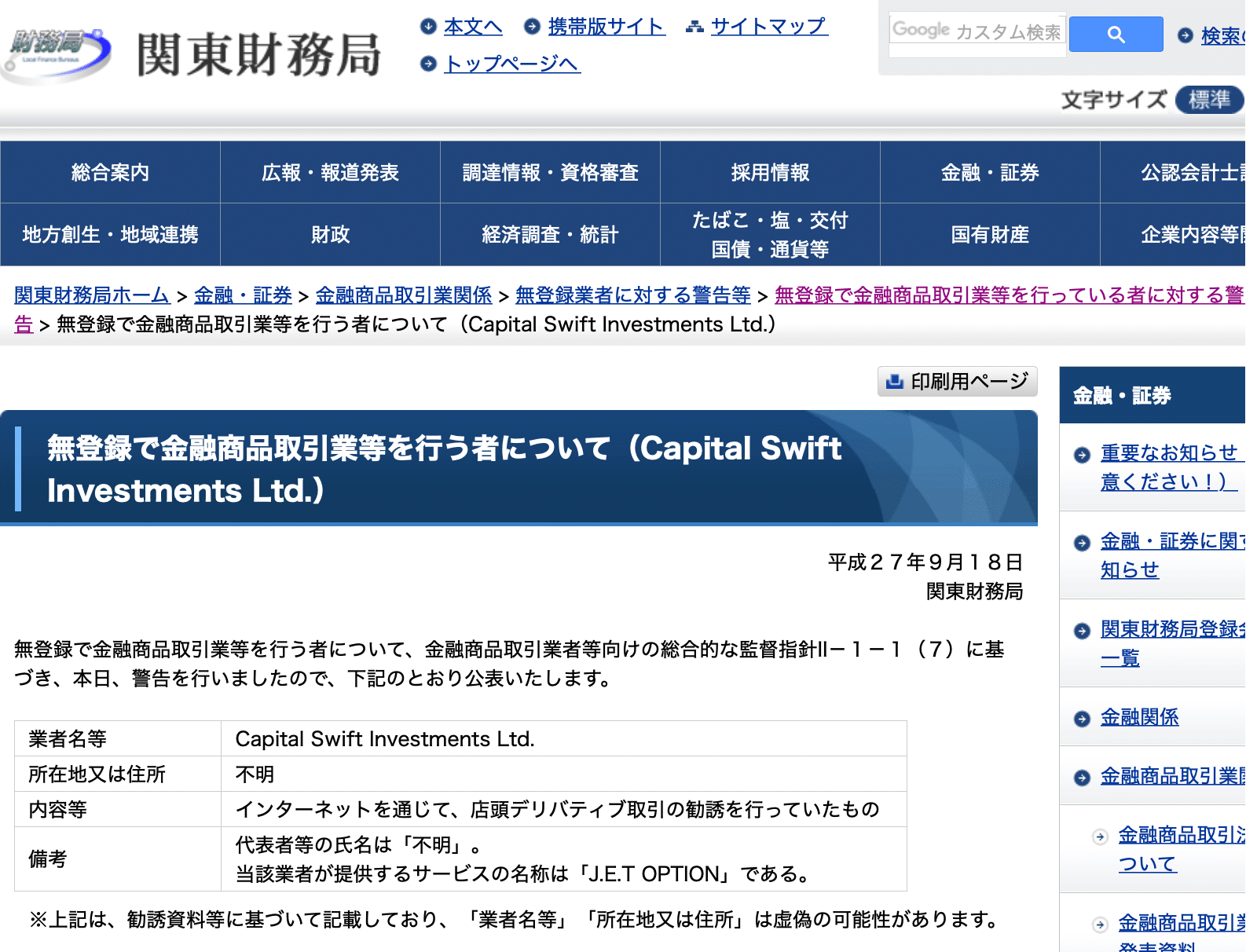Click the date 平成27年9月18日
Image resolution: width=1257 pixels, height=952 pixels.
(925, 562)
